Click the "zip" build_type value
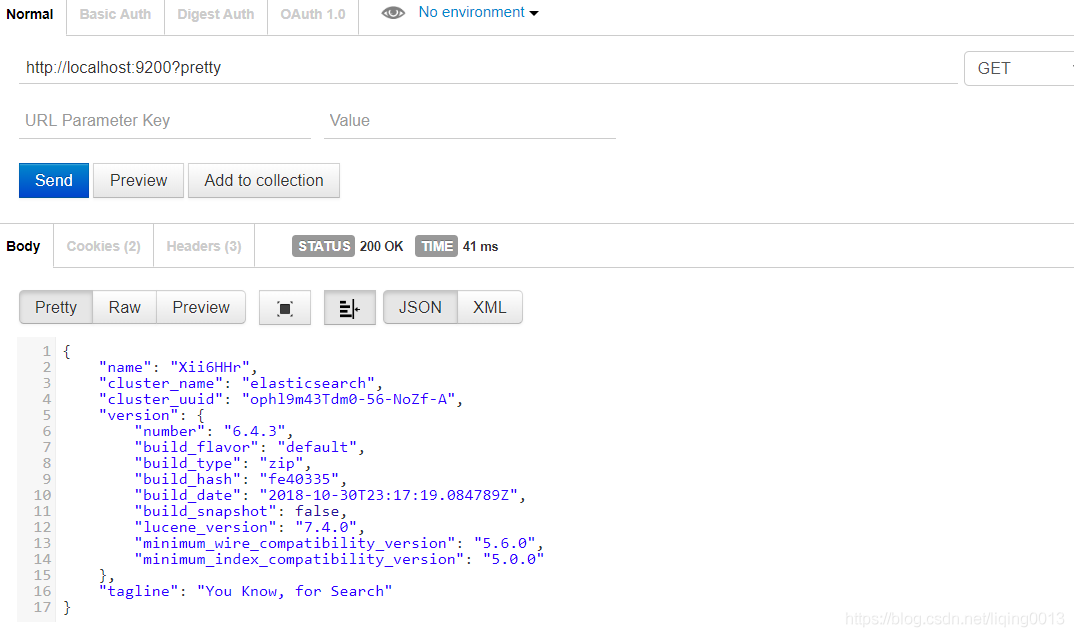The image size is (1074, 637). pos(282,463)
